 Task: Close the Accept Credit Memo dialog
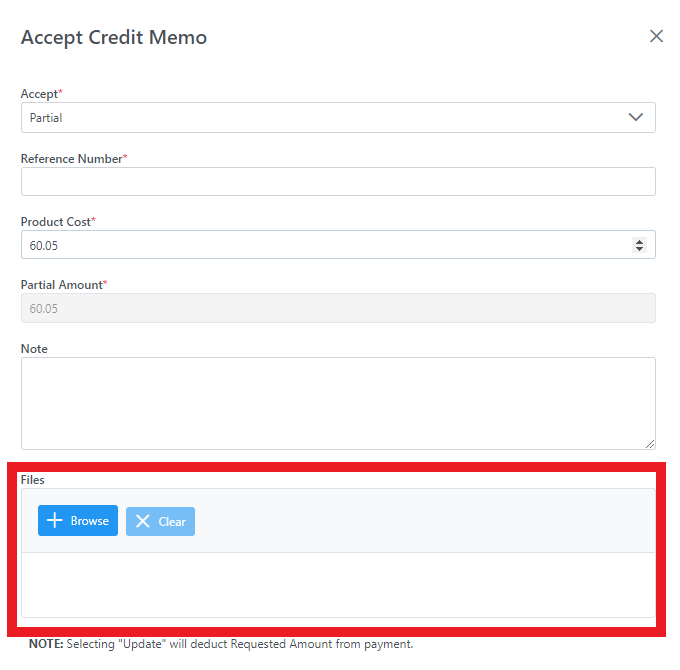point(656,36)
